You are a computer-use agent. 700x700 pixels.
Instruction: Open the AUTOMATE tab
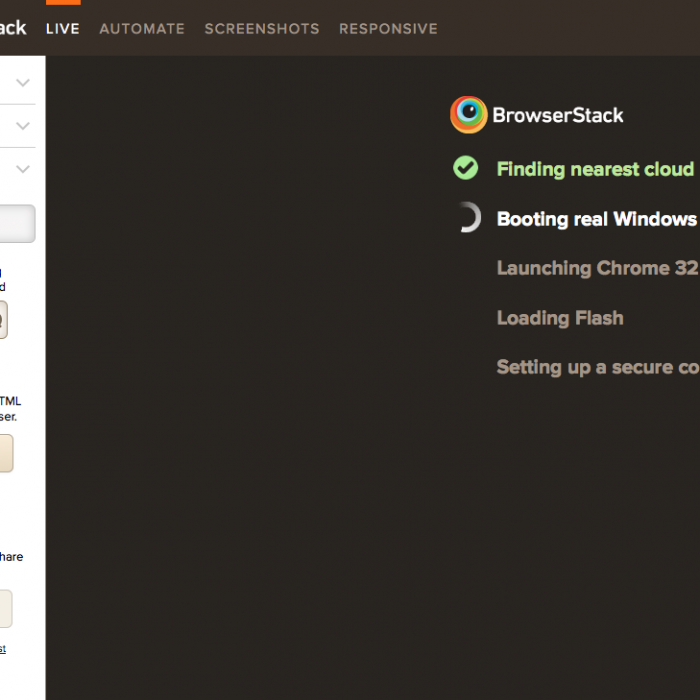[x=142, y=29]
